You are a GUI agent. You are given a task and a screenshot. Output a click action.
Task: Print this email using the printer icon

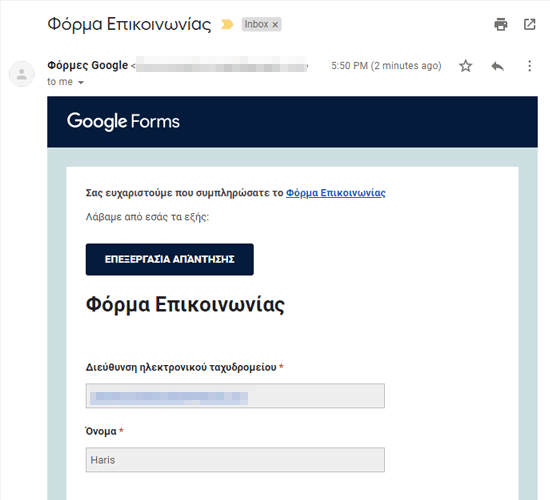[501, 24]
